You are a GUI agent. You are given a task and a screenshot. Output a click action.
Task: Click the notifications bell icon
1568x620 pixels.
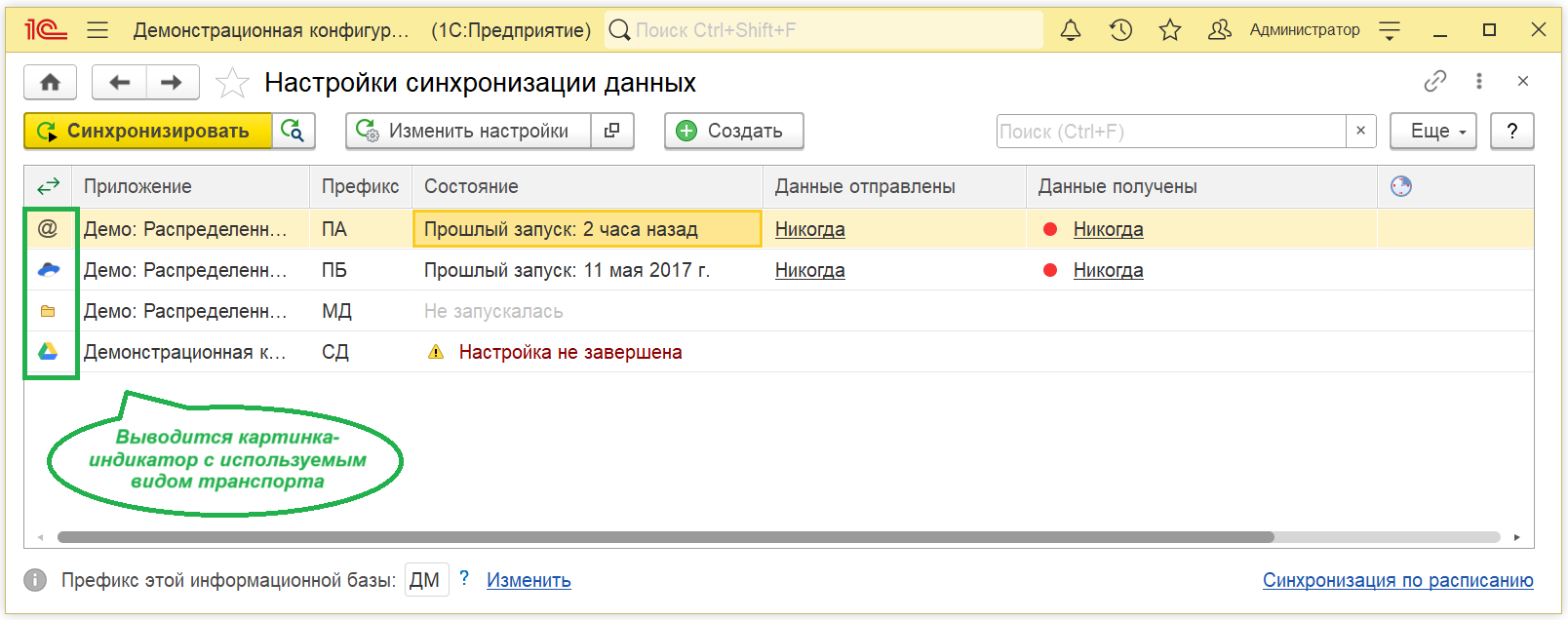[x=1071, y=30]
